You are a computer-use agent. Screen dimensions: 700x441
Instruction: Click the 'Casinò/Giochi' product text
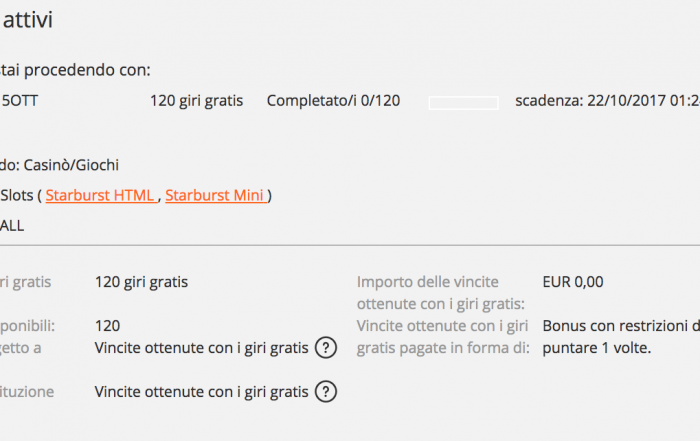click(x=75, y=165)
